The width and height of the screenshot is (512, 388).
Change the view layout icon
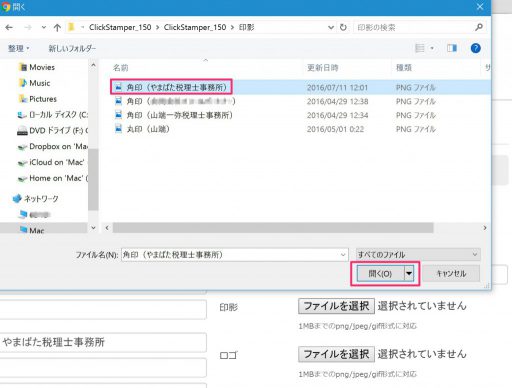(420, 48)
